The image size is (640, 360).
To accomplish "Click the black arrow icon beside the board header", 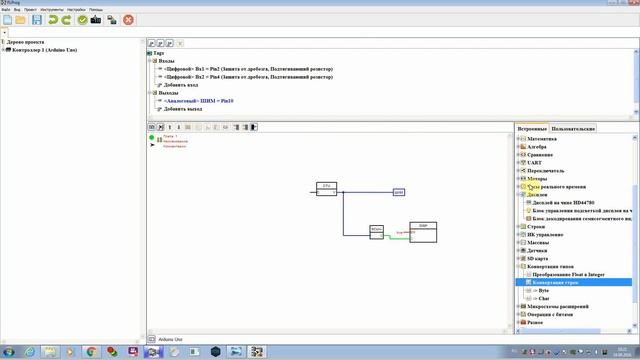I will click(x=152, y=145).
